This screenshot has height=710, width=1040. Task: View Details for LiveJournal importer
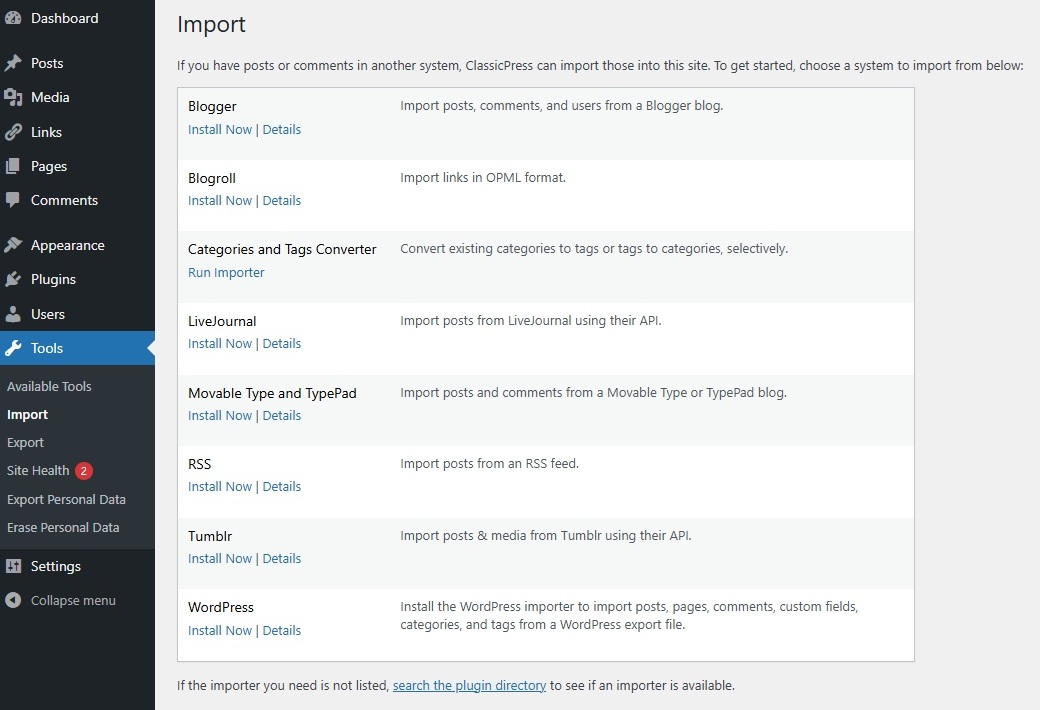[x=281, y=344]
